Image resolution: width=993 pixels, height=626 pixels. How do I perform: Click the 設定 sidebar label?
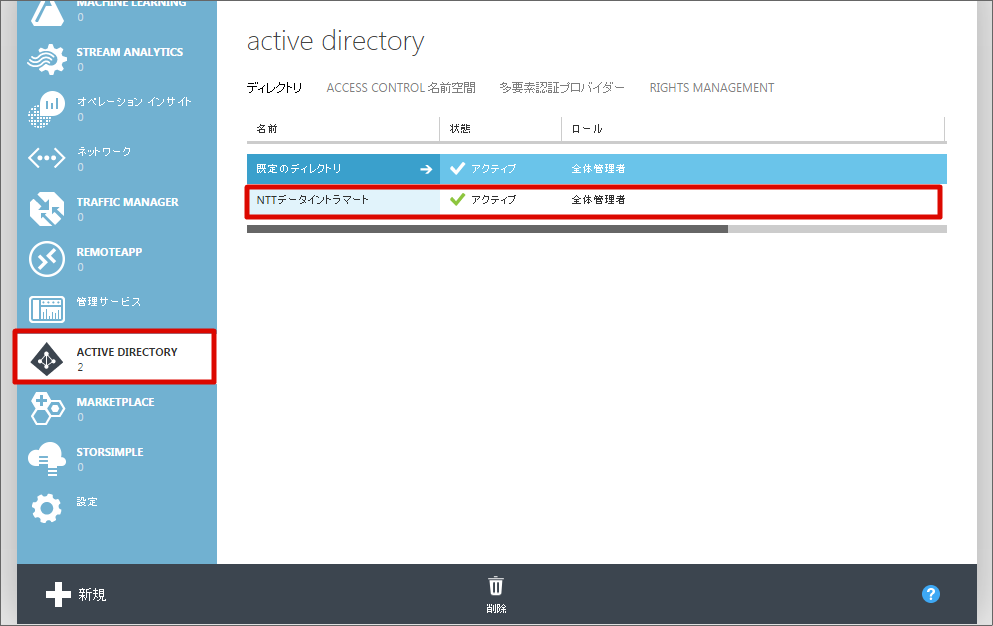click(x=87, y=502)
